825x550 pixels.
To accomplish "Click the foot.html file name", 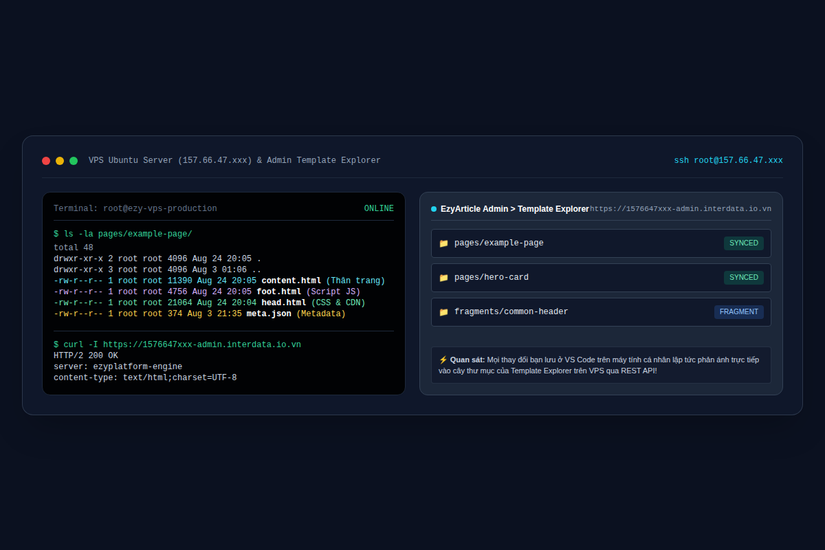I will pos(279,292).
